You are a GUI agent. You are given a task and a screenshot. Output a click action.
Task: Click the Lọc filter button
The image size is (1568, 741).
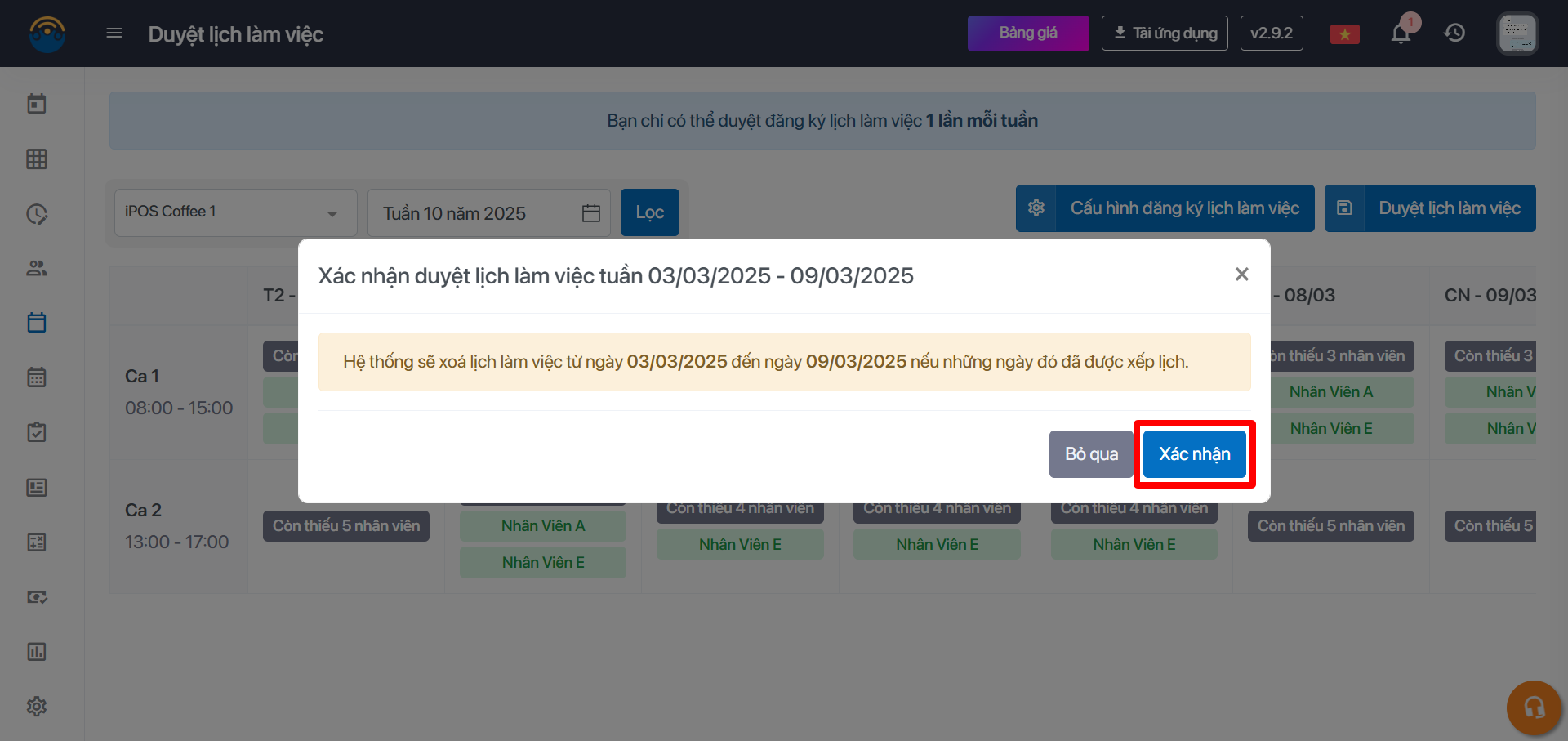point(649,212)
